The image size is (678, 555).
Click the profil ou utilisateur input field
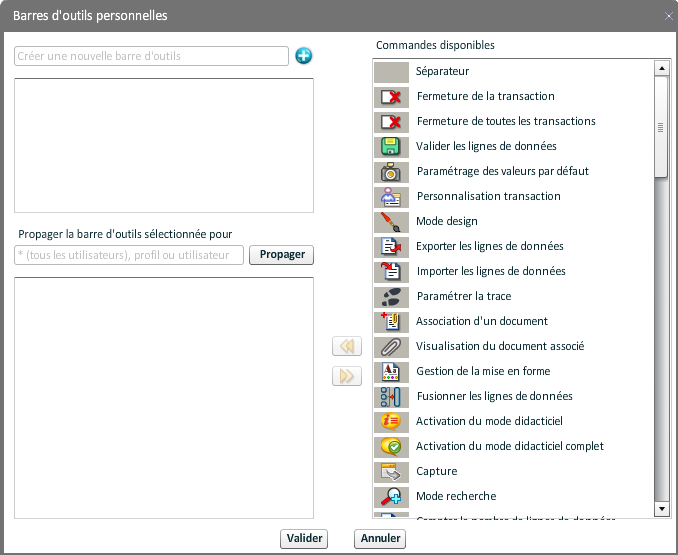pyautogui.click(x=129, y=255)
